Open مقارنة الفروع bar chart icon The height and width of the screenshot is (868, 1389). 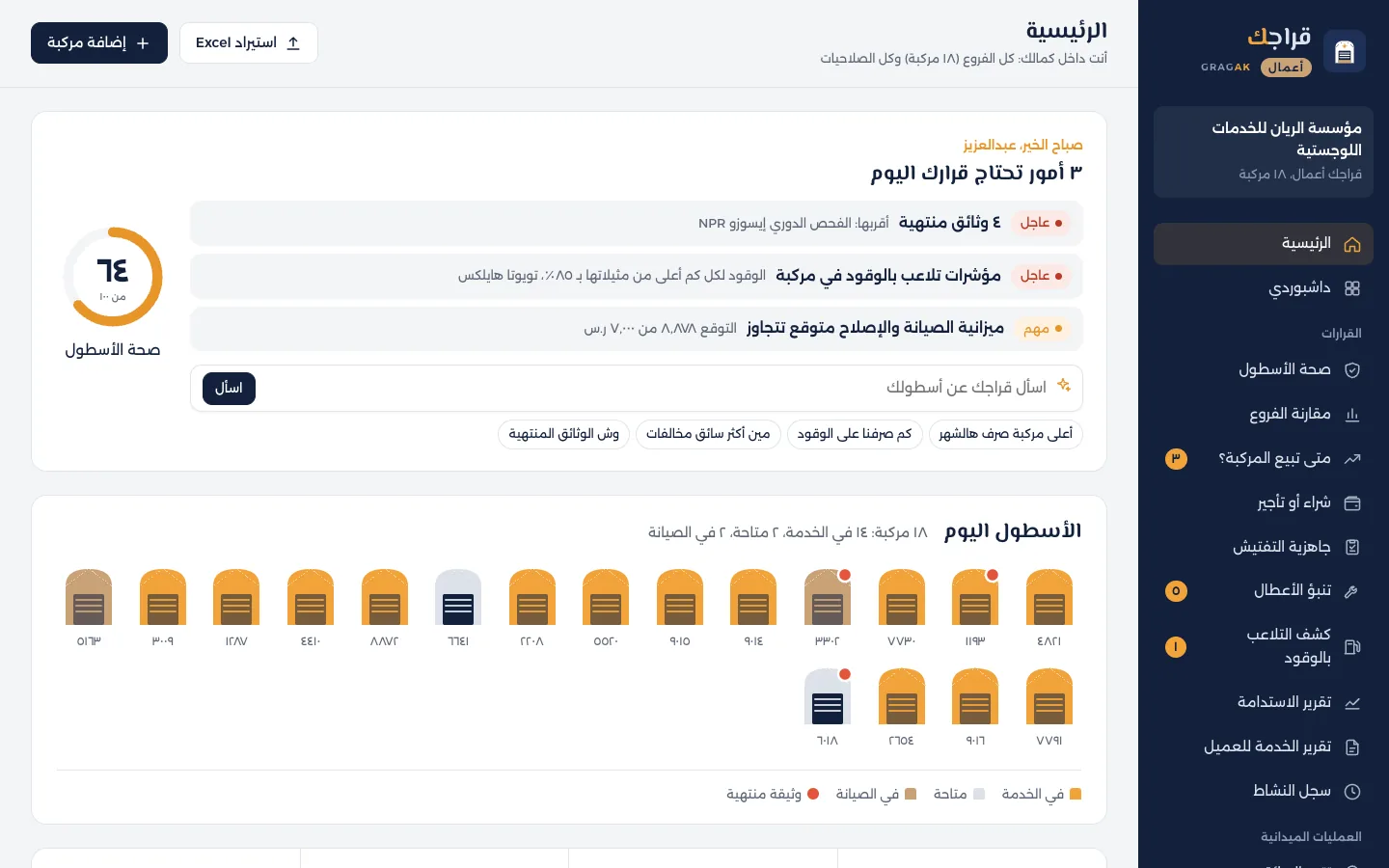tap(1352, 415)
